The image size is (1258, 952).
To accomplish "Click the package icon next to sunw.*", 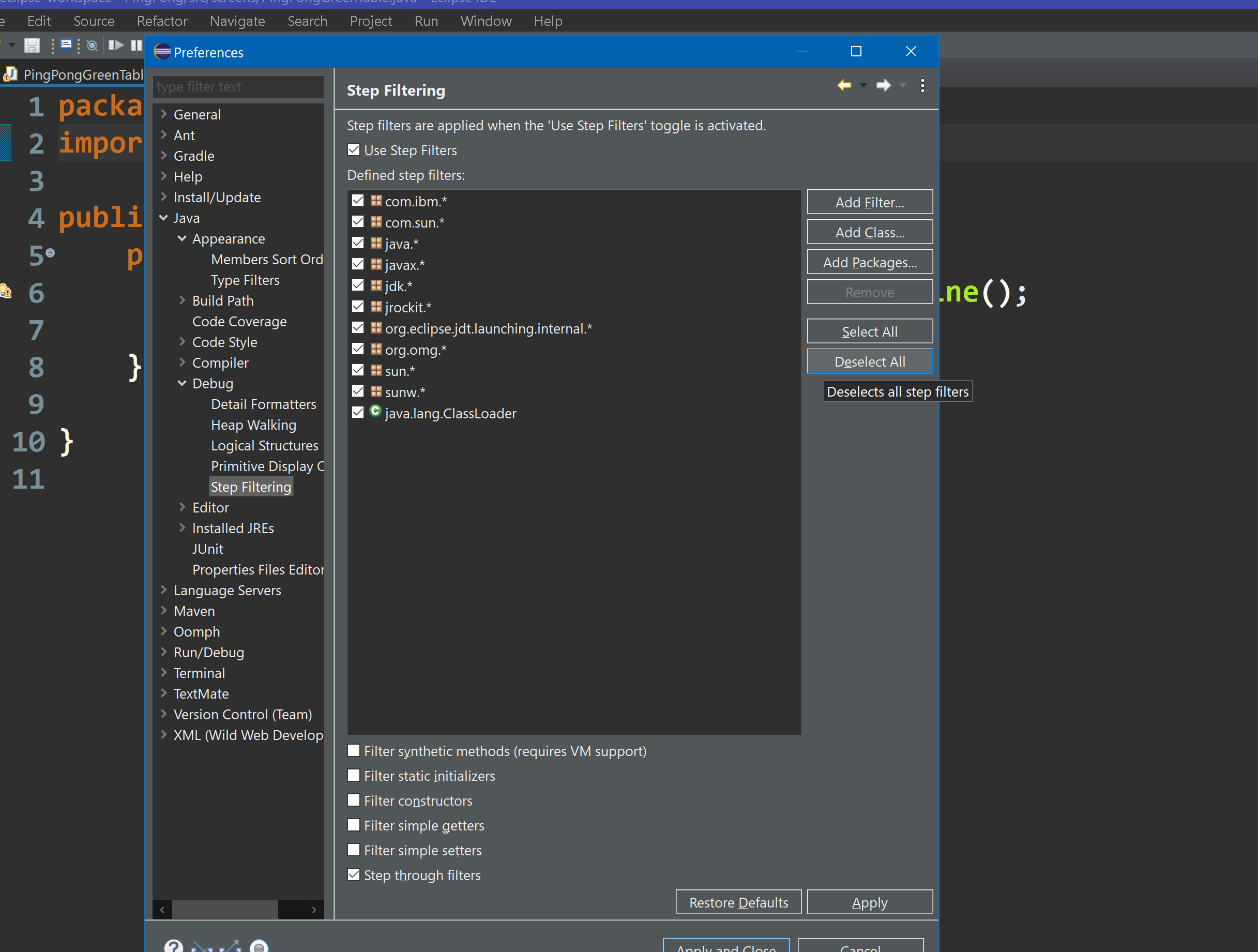I will 376,391.
